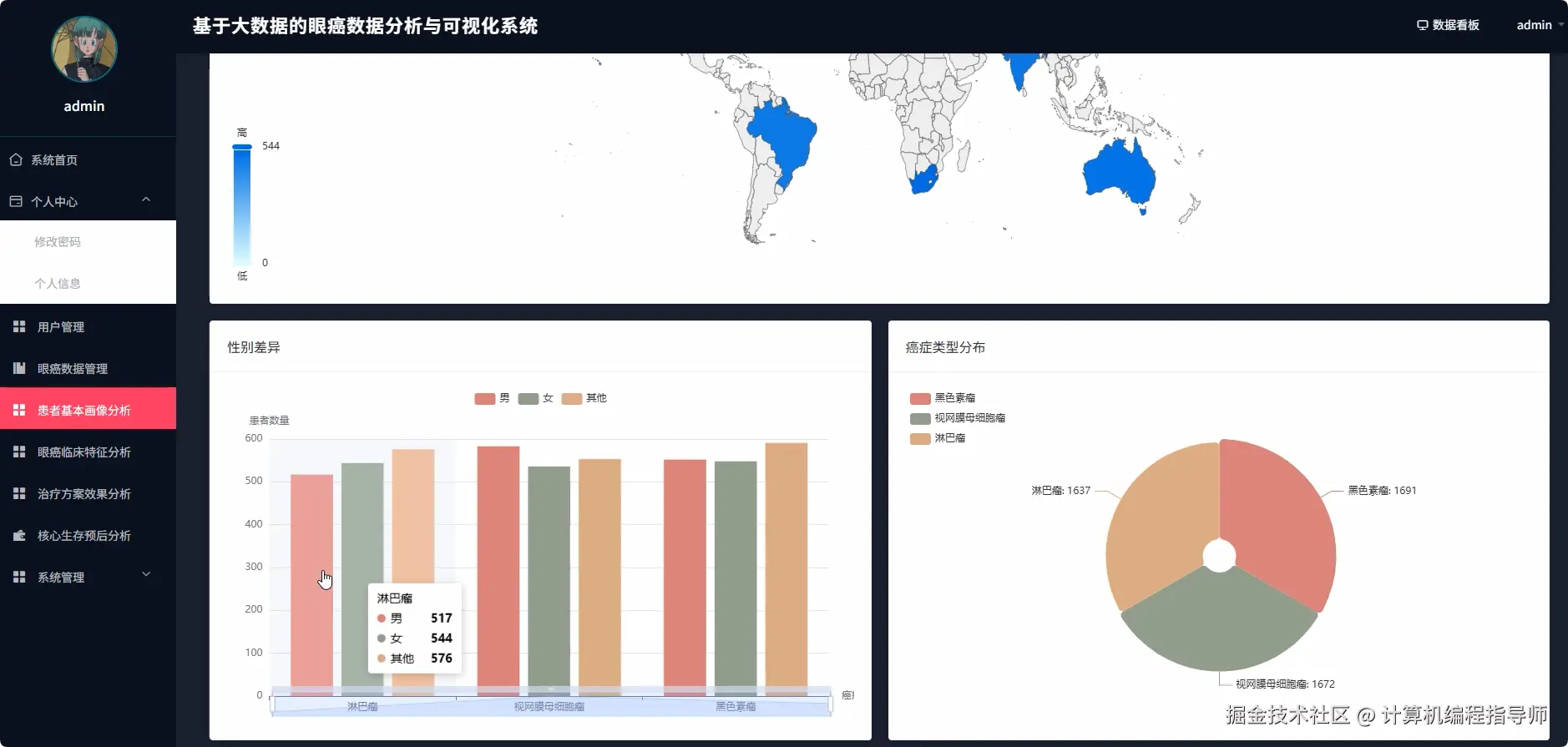1568x747 pixels.
Task: Go to 眼癌数据管理 page
Action: [x=88, y=368]
